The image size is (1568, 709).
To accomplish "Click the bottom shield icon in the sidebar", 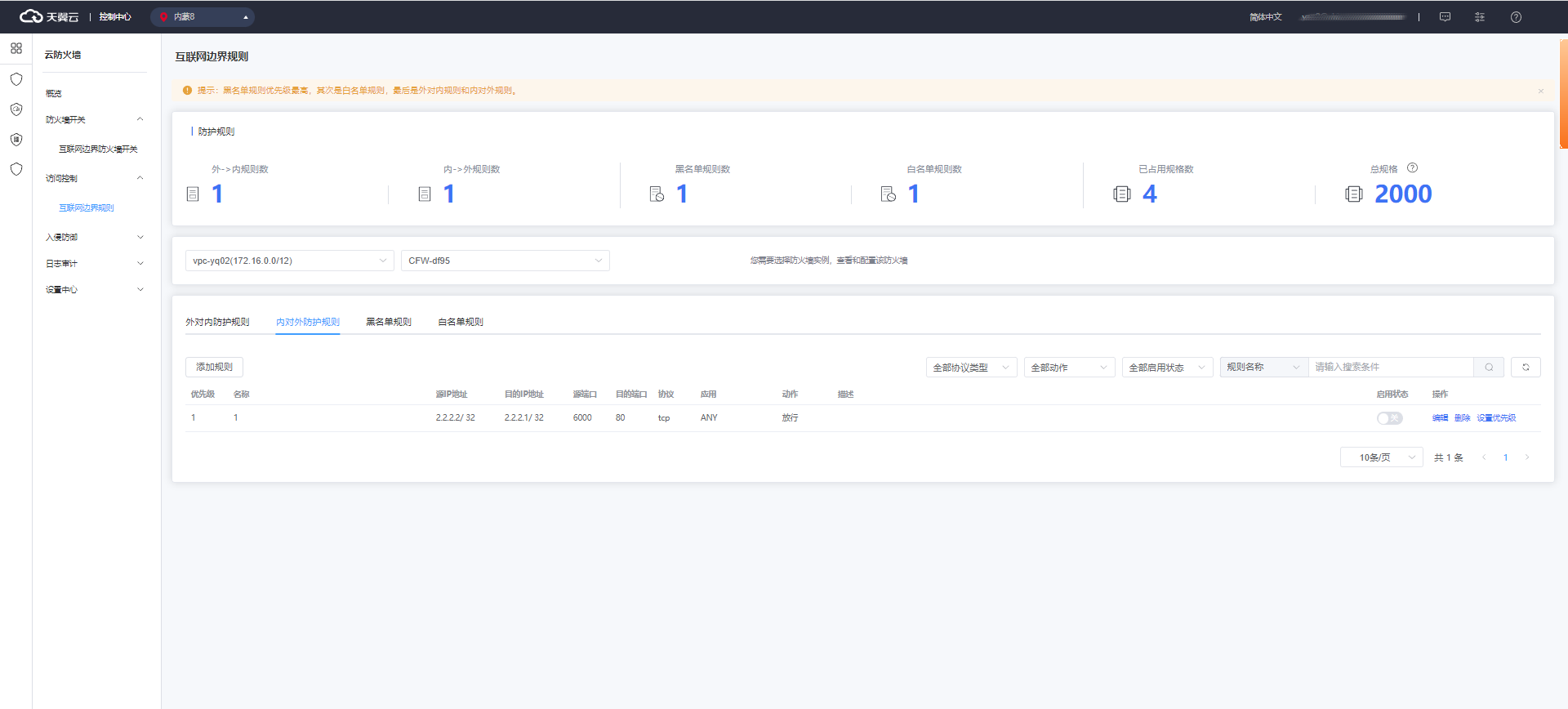I will click(16, 169).
